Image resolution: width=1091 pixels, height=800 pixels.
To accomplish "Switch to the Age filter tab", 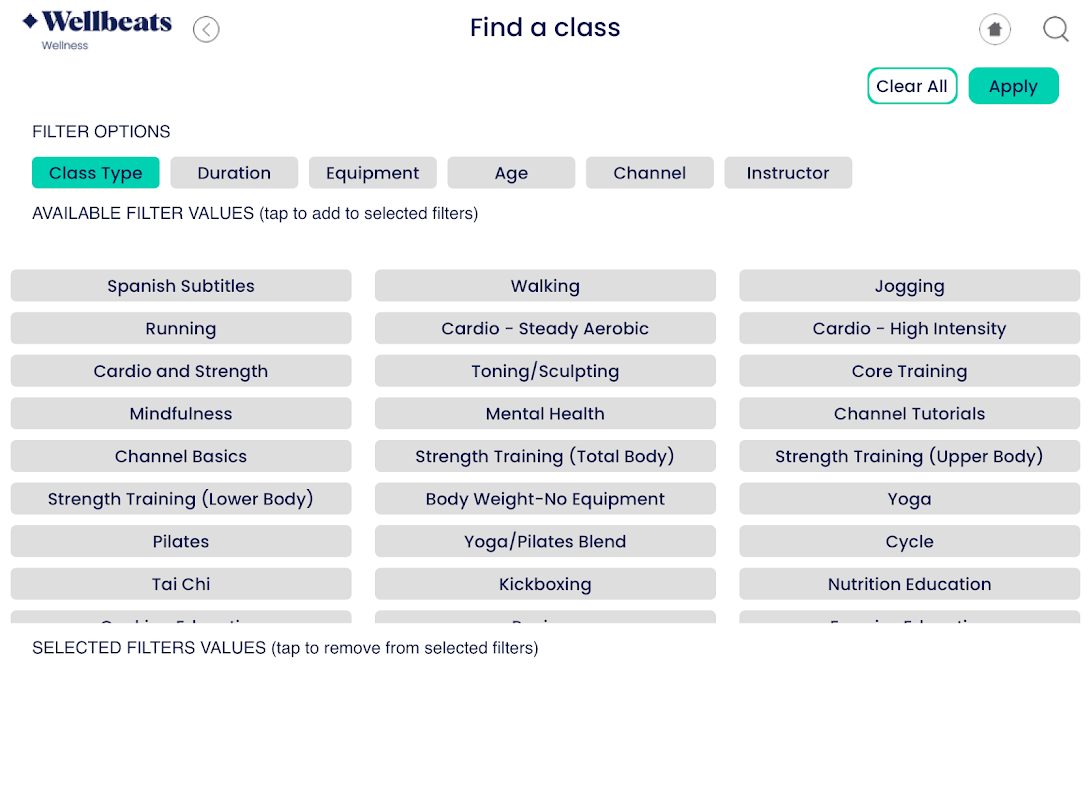I will [511, 173].
